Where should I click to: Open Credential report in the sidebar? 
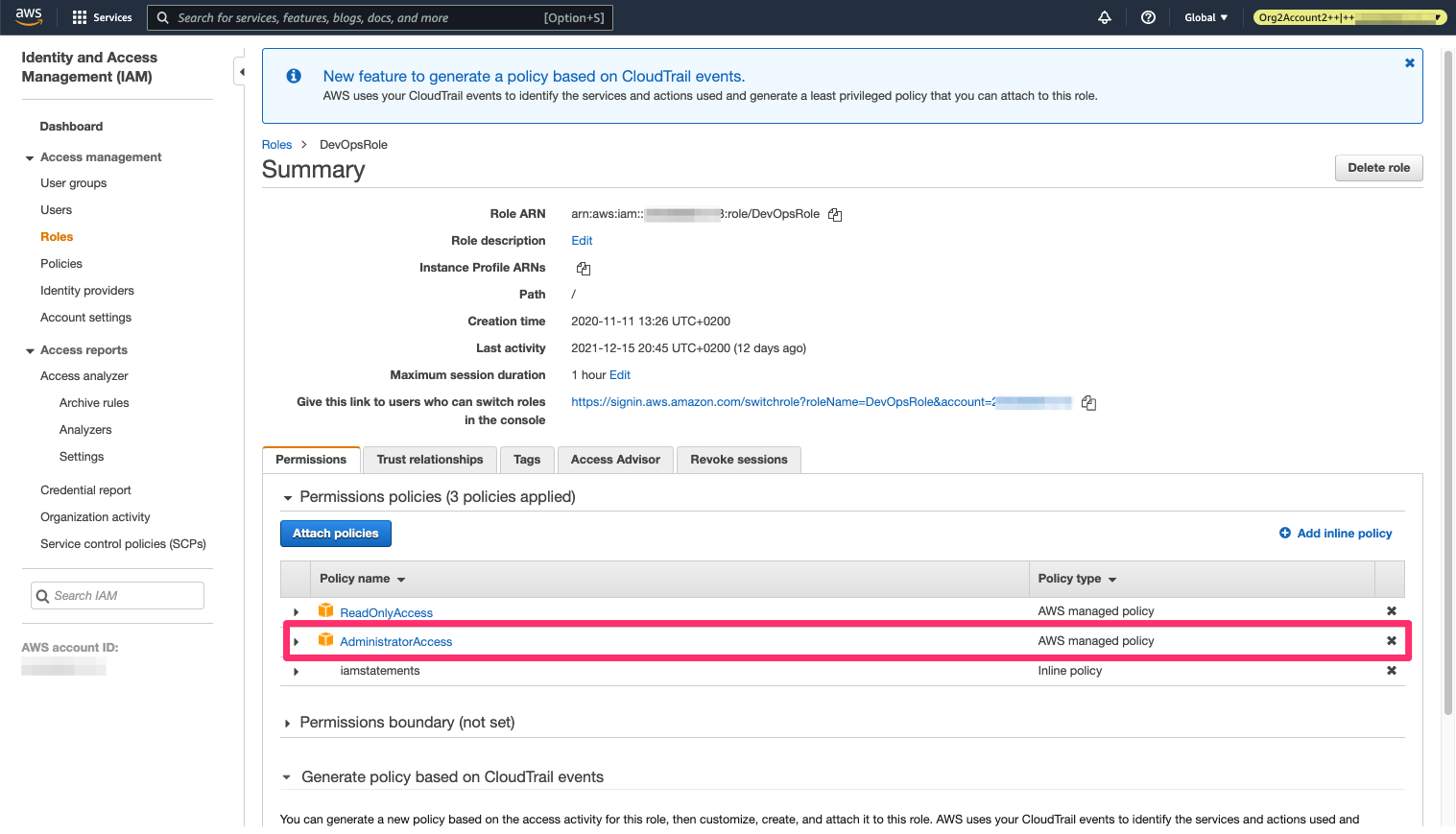(x=85, y=490)
